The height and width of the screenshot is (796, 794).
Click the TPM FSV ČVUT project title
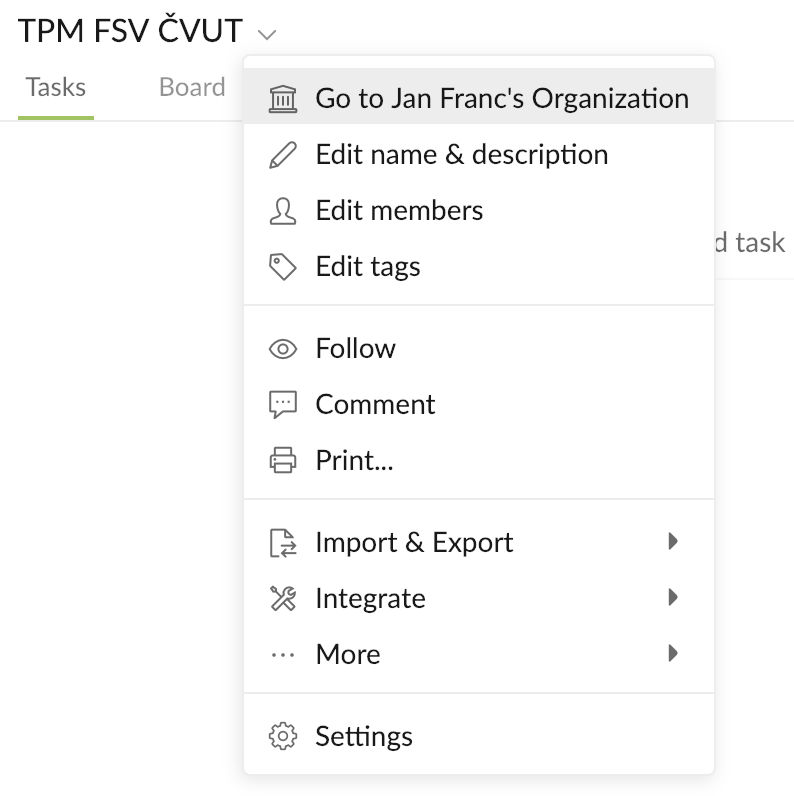click(x=130, y=30)
